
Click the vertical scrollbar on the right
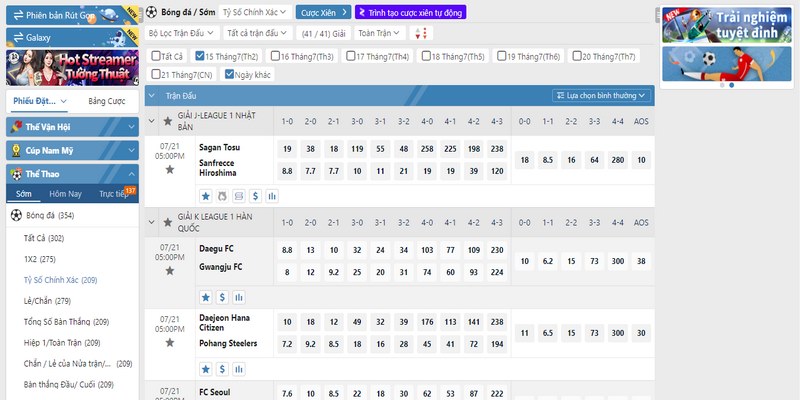(x=655, y=200)
